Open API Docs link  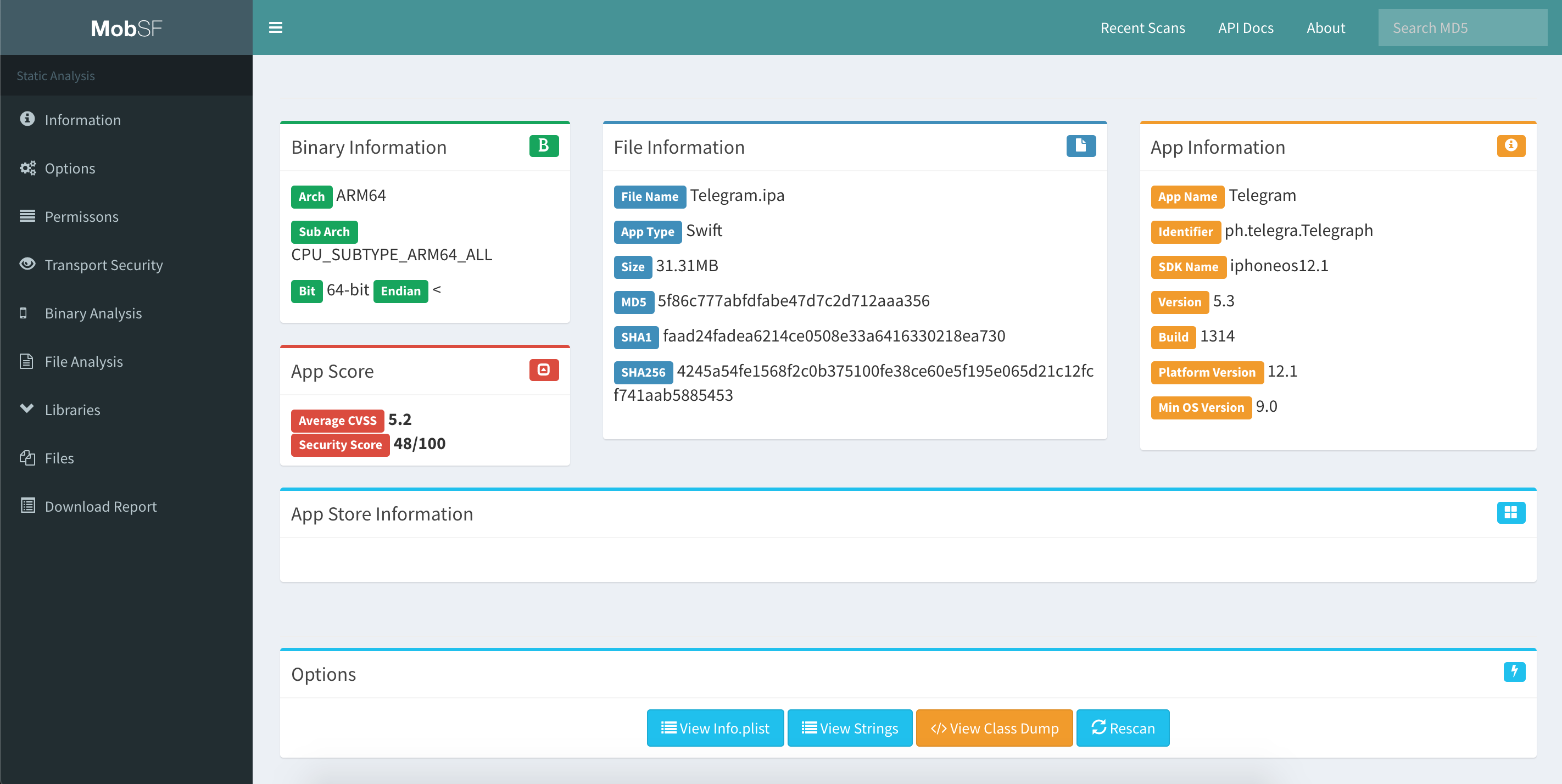point(1246,28)
